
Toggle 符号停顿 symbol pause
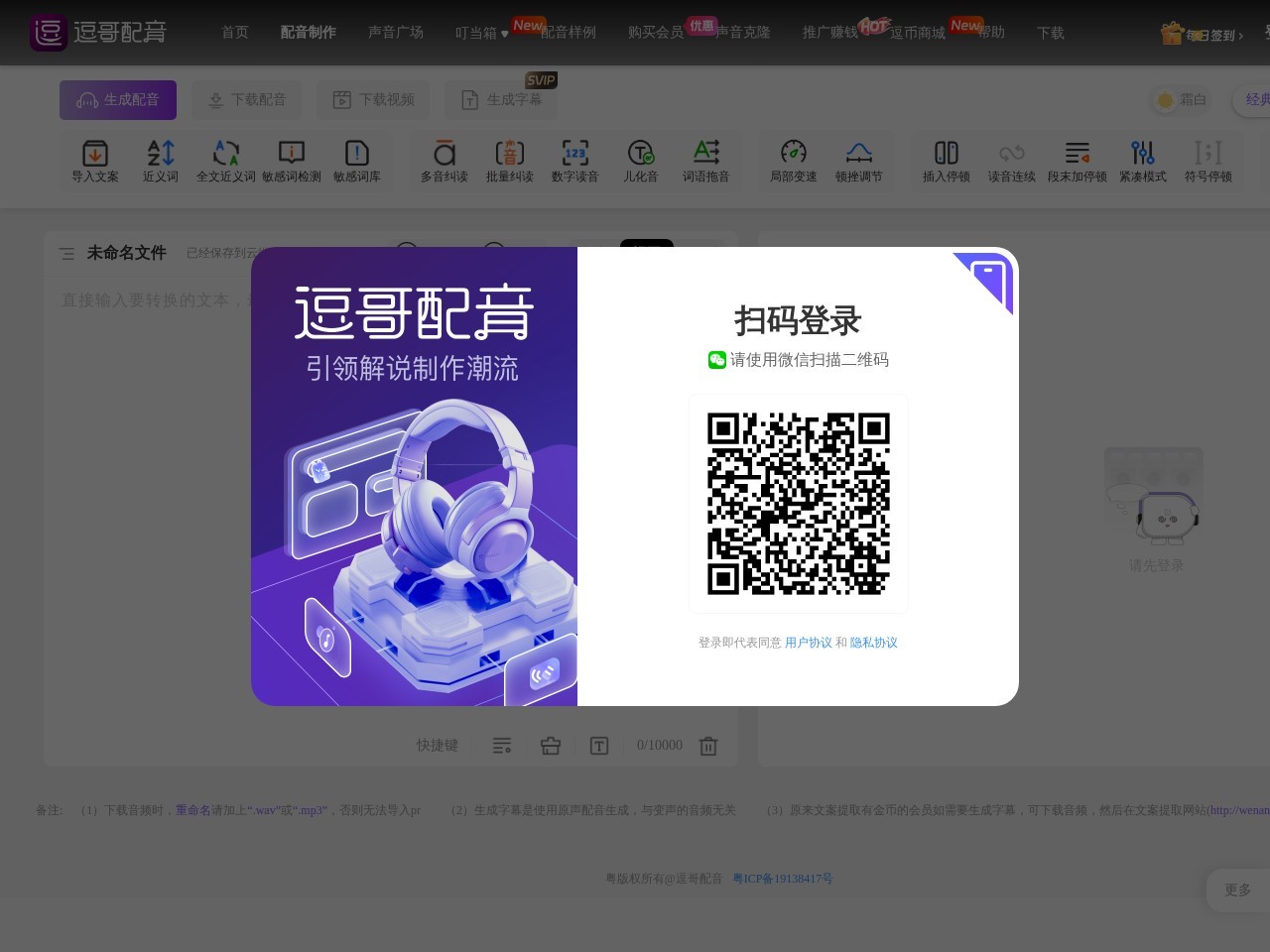(x=1207, y=161)
